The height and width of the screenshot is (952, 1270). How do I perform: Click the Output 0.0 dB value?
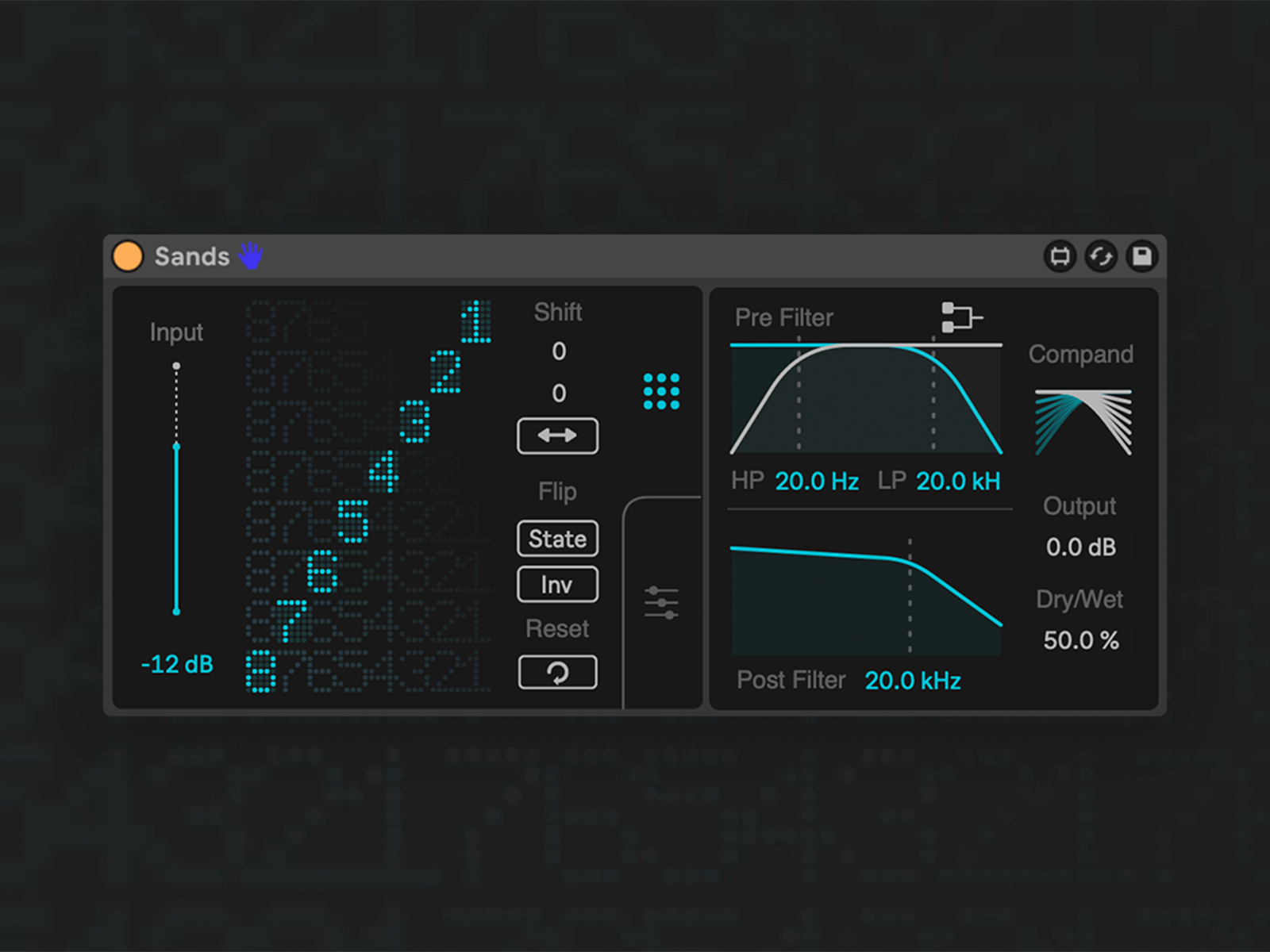tap(1080, 547)
